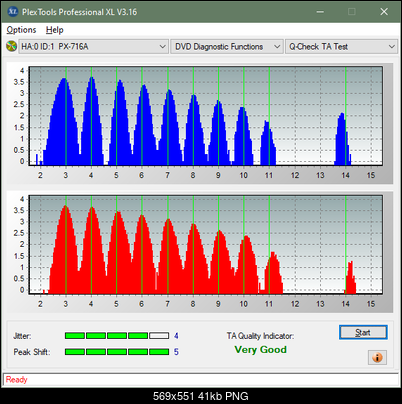This screenshot has width=402, height=404.
Task: Open the Help menu
Action: tap(55, 30)
